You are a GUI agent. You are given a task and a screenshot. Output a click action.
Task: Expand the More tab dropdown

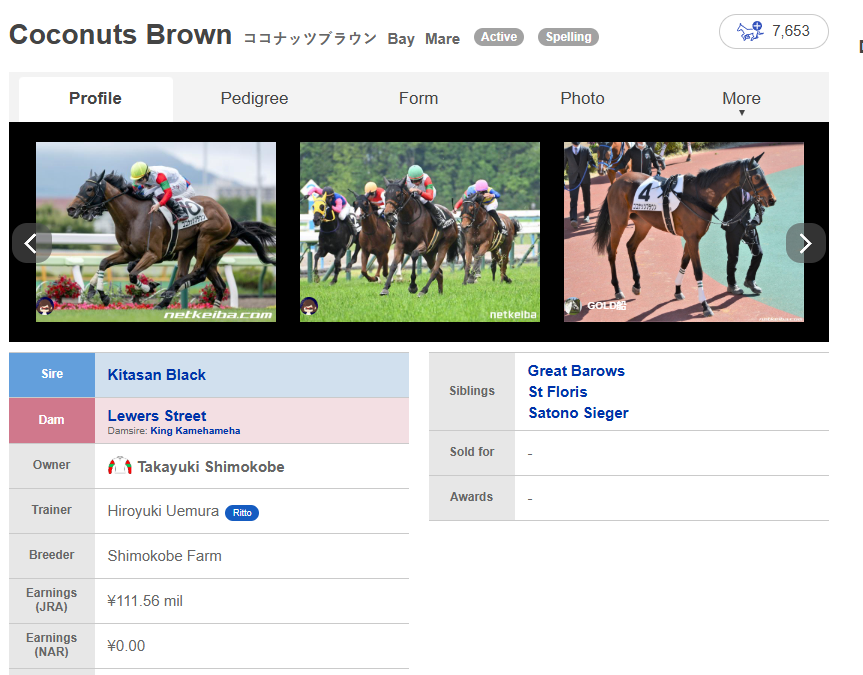click(x=741, y=99)
